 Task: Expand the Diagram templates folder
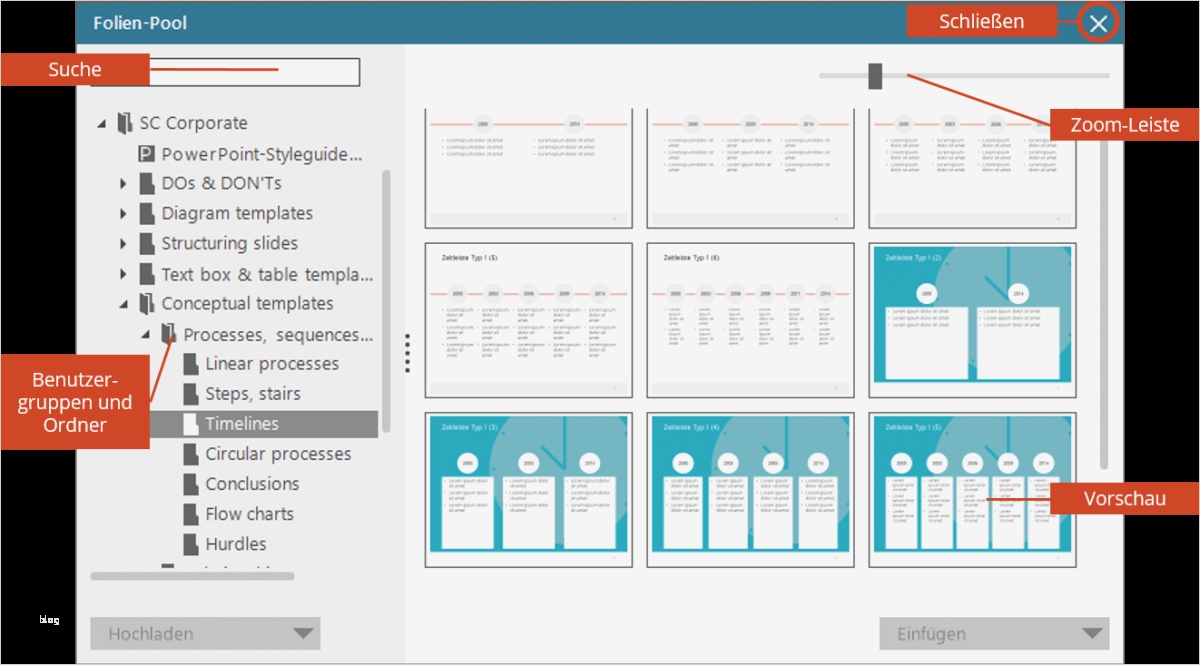[x=122, y=213]
